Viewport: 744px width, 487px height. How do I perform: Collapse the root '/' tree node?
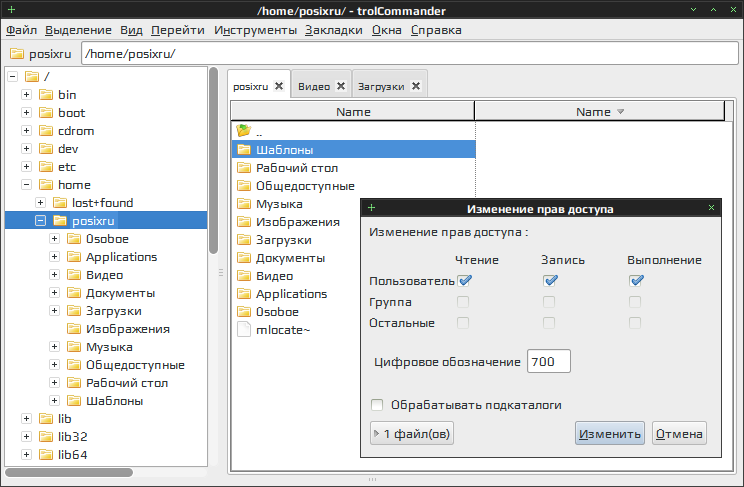13,76
